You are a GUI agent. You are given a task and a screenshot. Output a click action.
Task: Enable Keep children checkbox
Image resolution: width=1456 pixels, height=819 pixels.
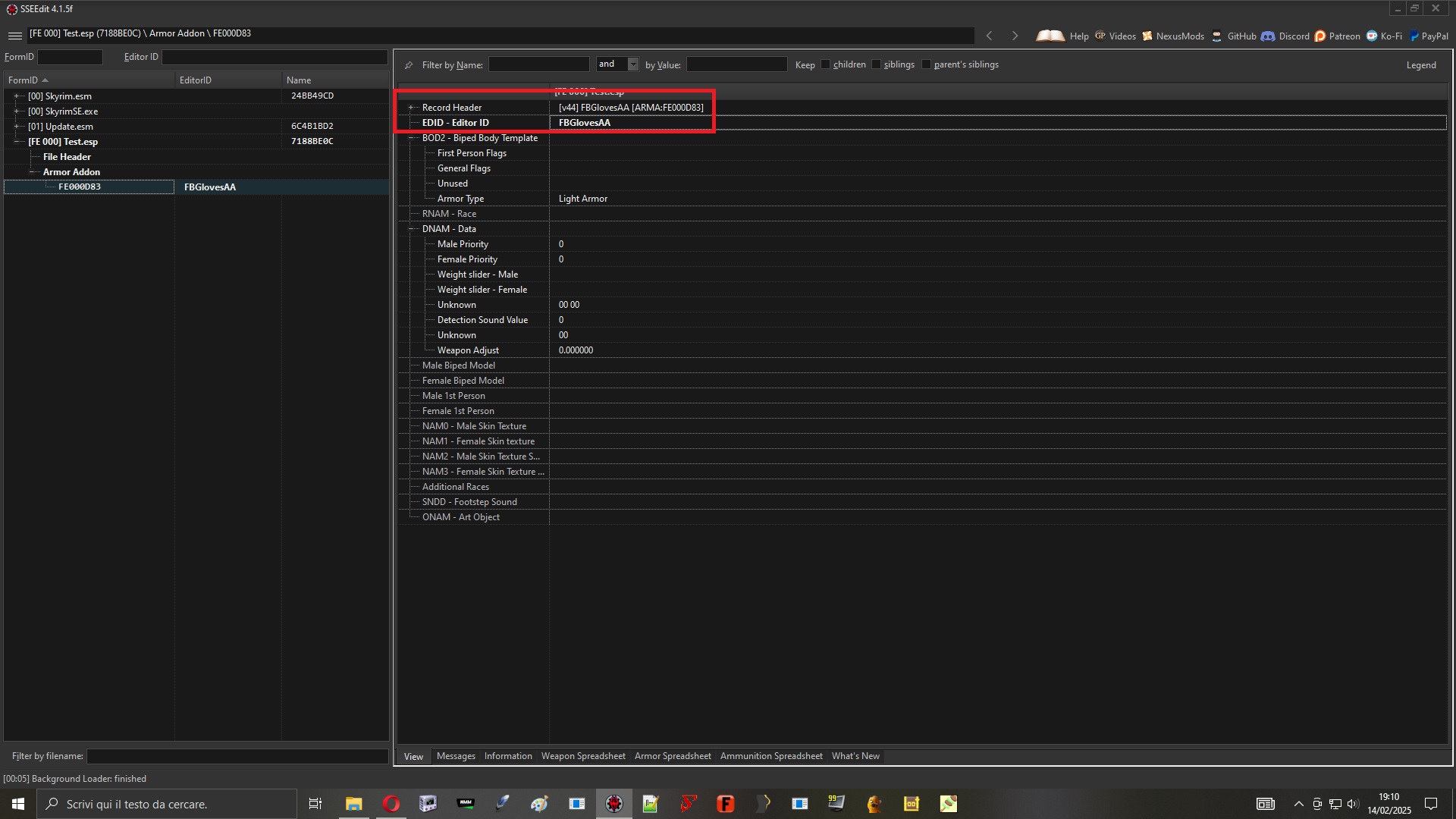point(825,64)
